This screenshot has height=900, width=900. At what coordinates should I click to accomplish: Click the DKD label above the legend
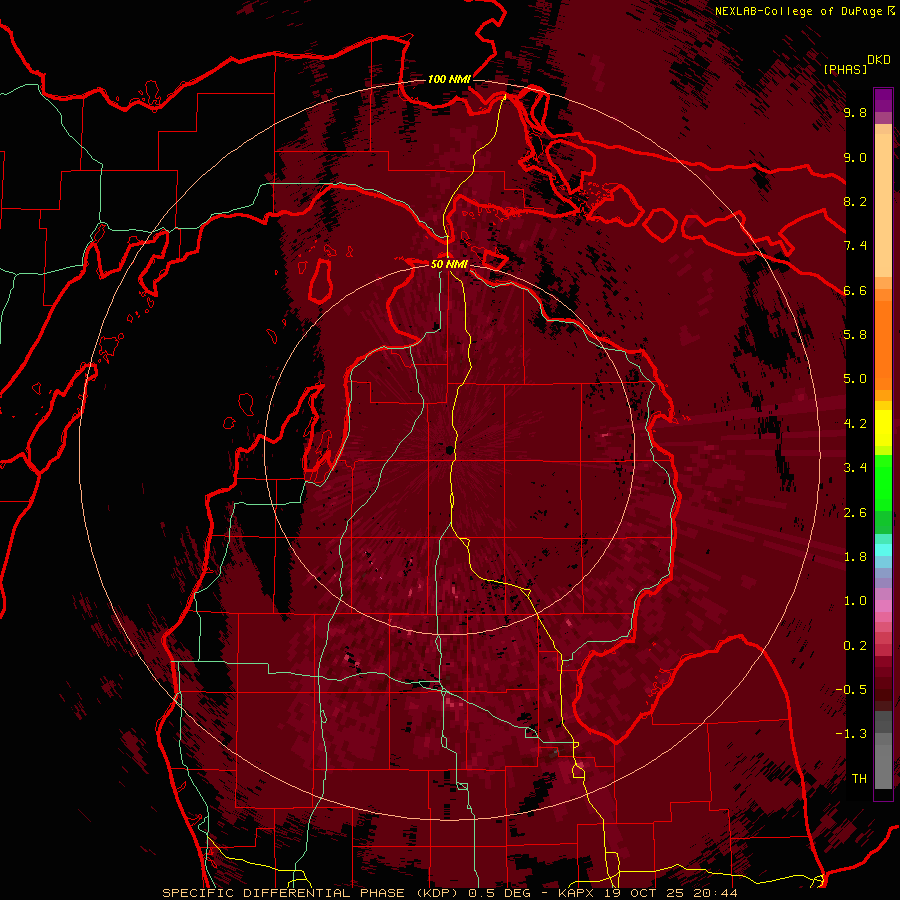tap(879, 60)
